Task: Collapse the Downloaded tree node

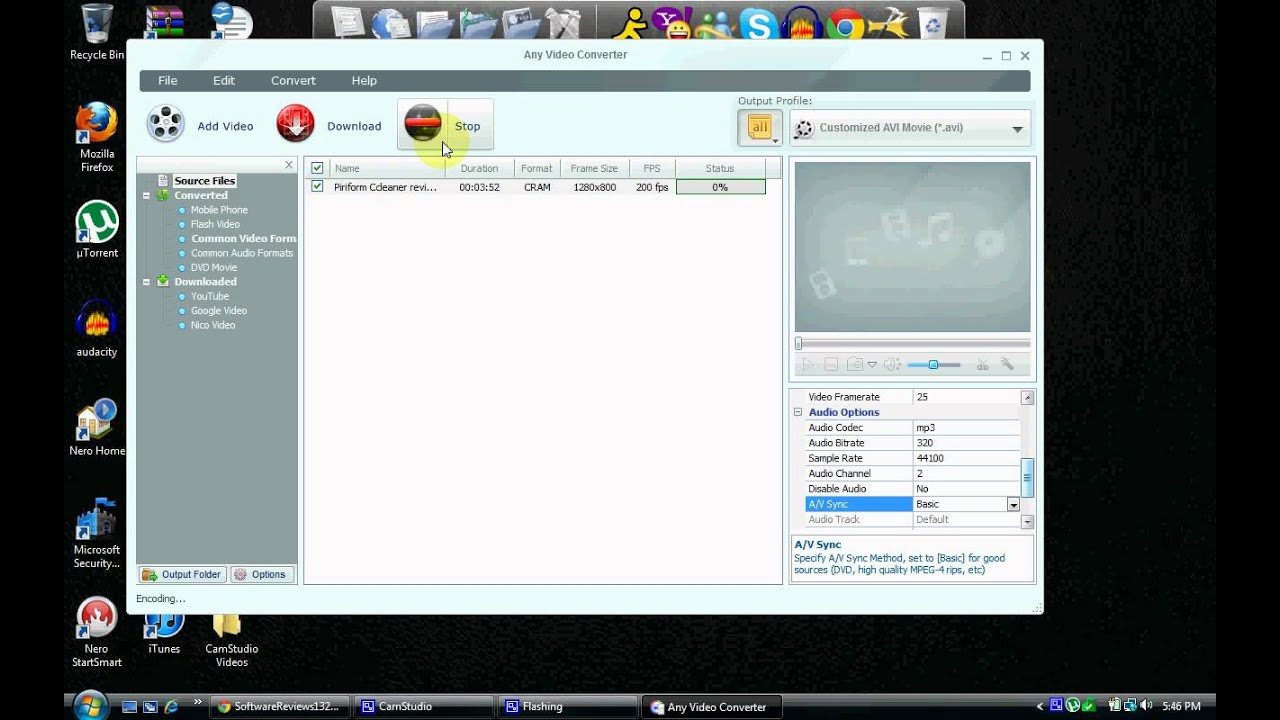Action: (x=147, y=282)
